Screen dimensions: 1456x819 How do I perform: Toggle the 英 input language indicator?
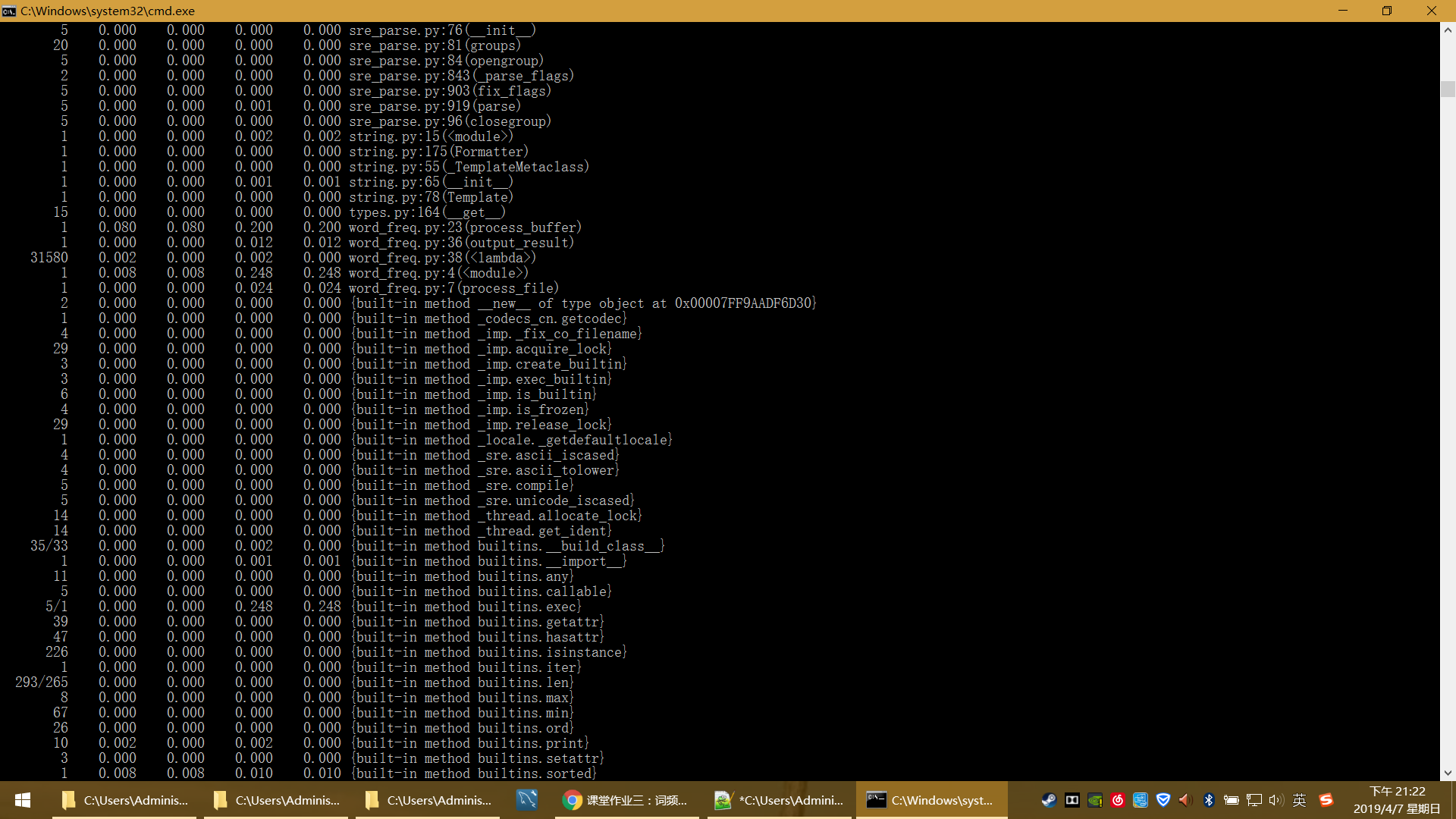tap(1300, 800)
